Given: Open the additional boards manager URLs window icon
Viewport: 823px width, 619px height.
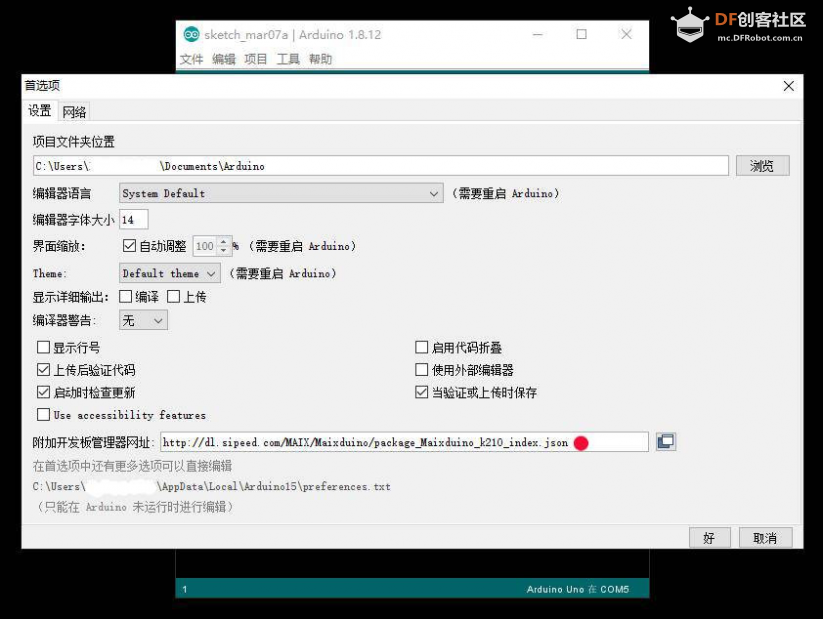Looking at the screenshot, I should click(x=666, y=442).
